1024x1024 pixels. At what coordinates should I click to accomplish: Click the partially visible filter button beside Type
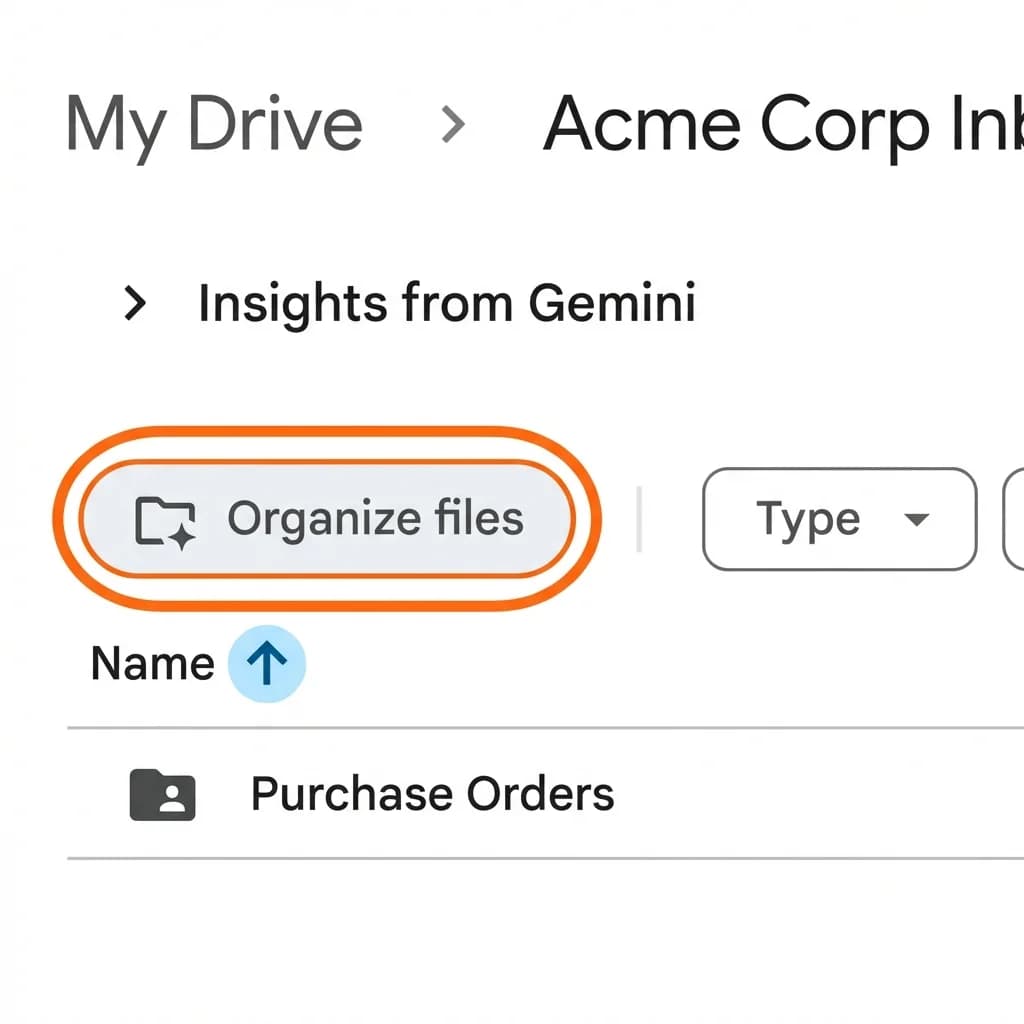tap(1016, 520)
